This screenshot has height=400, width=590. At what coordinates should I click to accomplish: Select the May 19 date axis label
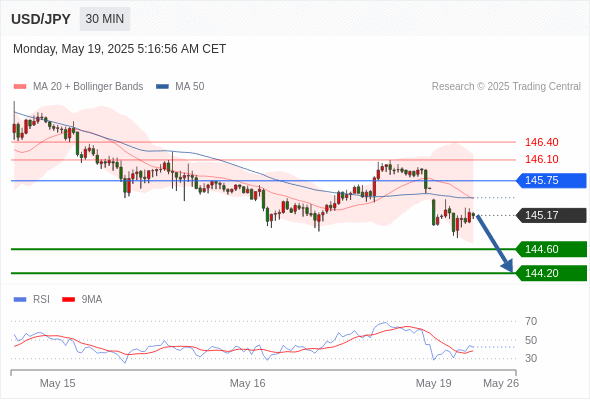coord(433,383)
